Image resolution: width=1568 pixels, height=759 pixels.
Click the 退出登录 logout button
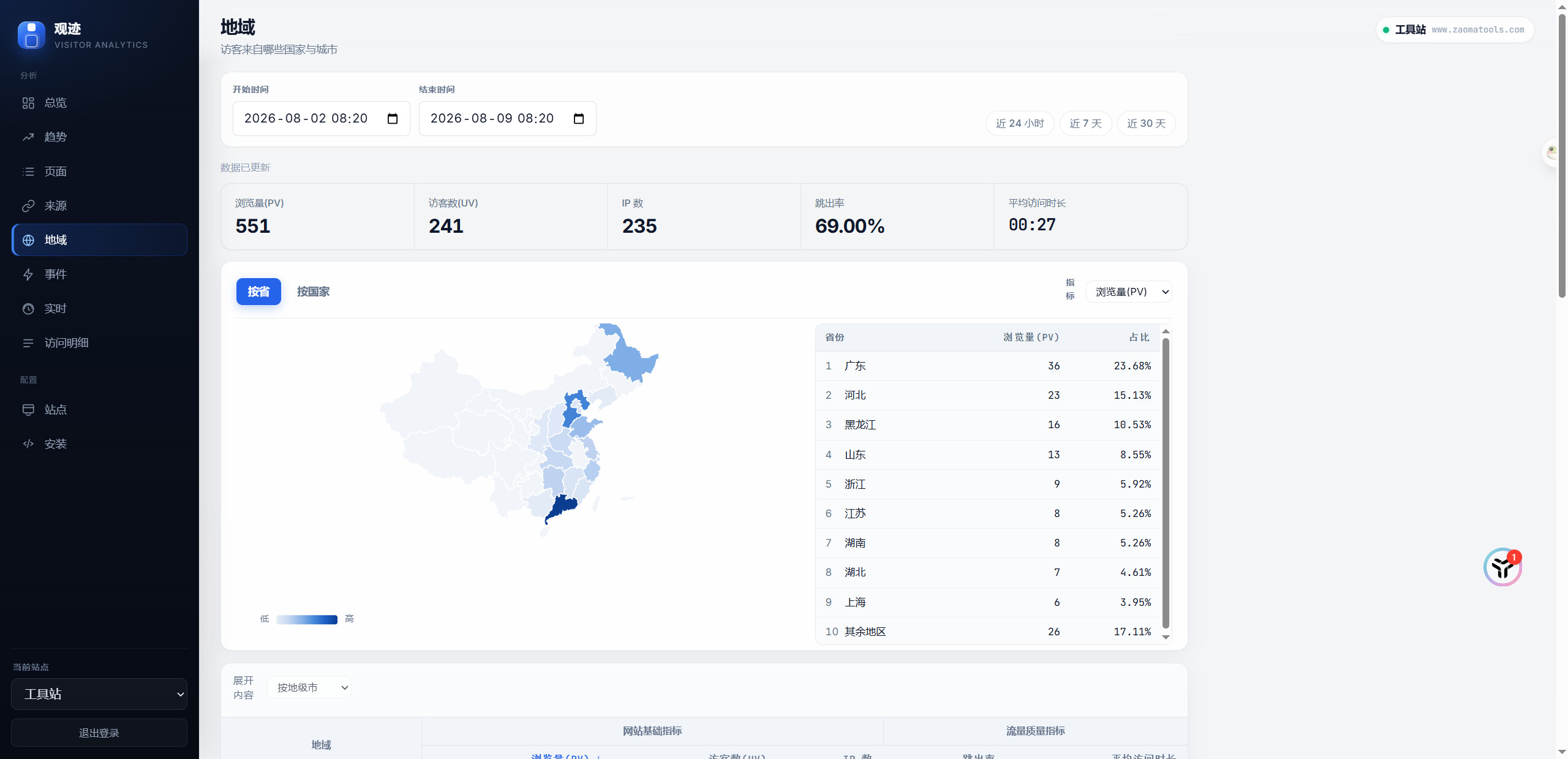click(x=99, y=733)
